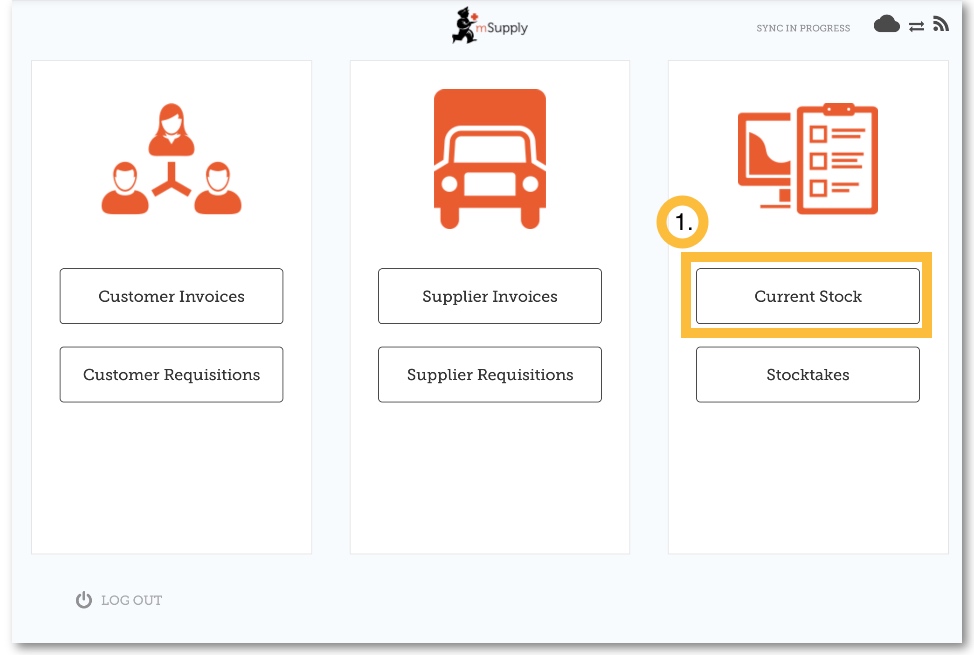Viewport: 974px width, 655px height.
Task: Go to Supplier Invoices
Action: pos(489,296)
